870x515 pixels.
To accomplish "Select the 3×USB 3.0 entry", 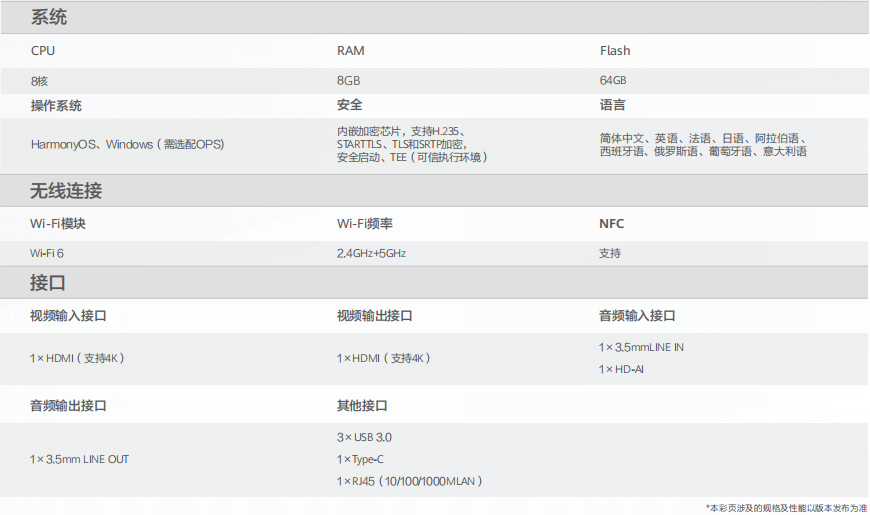I will (x=365, y=437).
